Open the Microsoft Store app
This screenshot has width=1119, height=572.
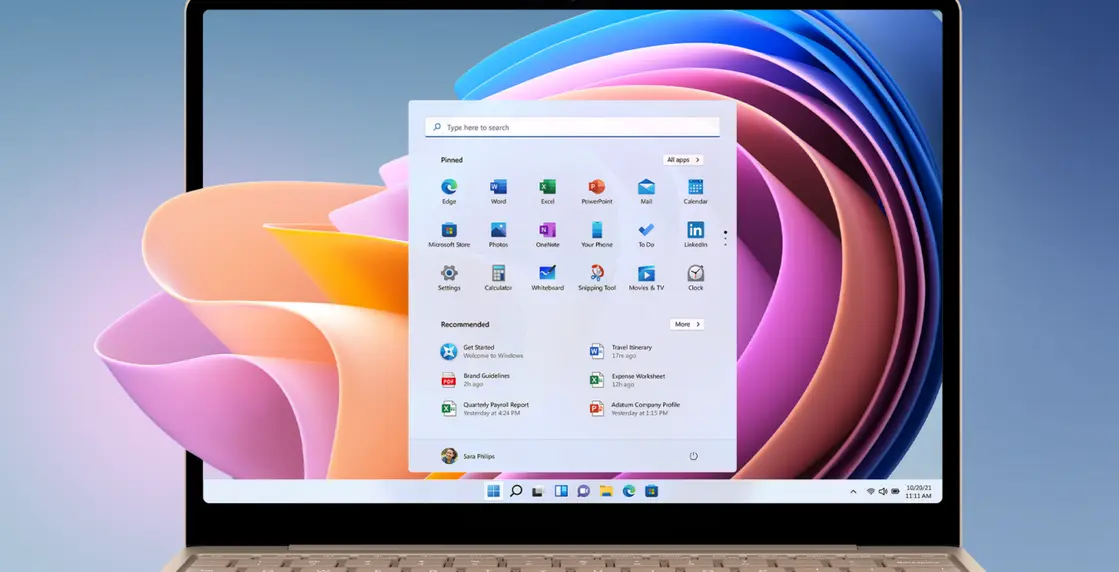449,230
